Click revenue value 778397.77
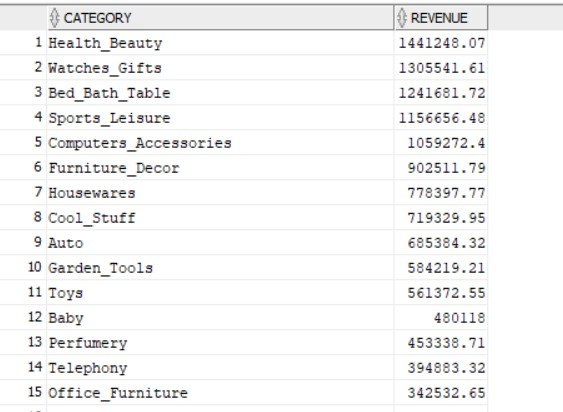This screenshot has height=412, width=563. click(446, 193)
